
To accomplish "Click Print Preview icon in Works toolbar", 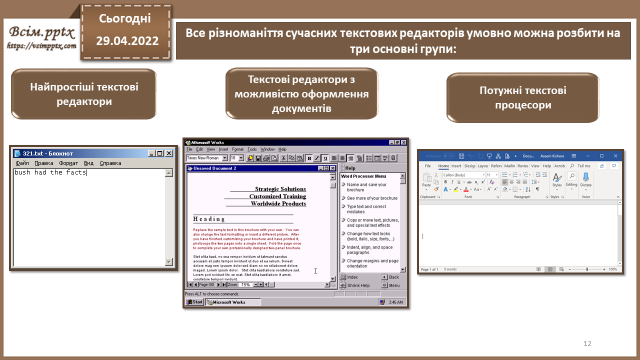I will click(x=274, y=158).
